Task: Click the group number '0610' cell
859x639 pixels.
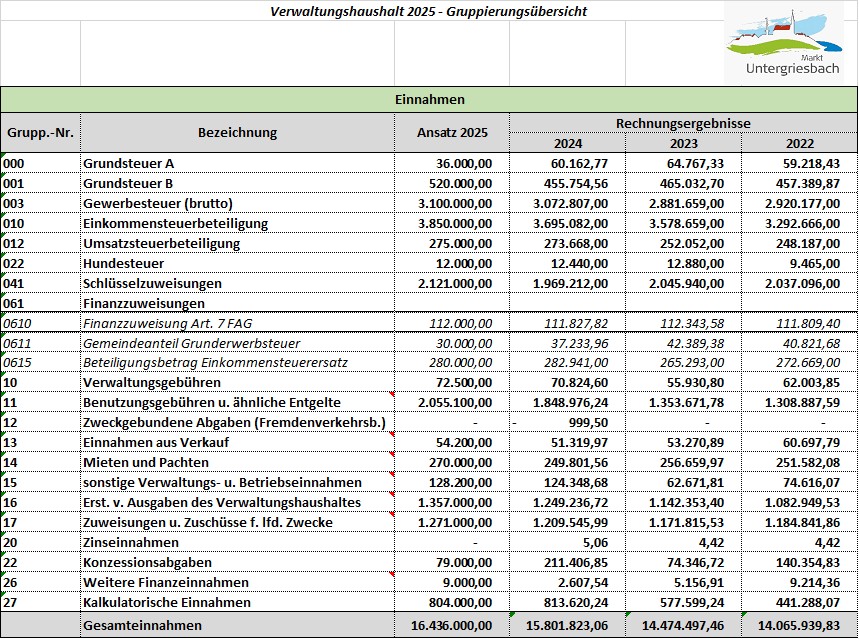Action: [x=41, y=323]
